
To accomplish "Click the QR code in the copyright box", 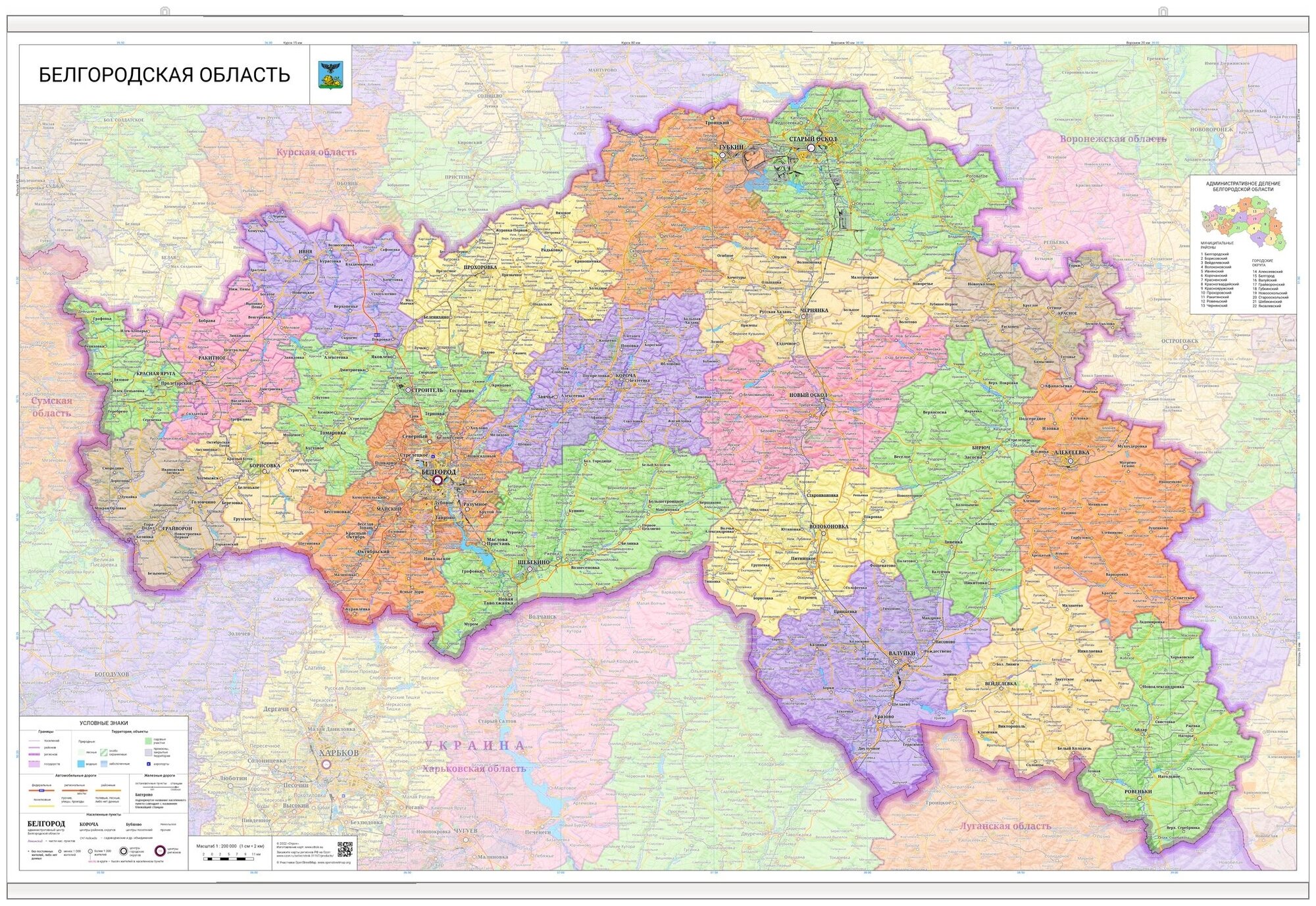I will tap(345, 849).
